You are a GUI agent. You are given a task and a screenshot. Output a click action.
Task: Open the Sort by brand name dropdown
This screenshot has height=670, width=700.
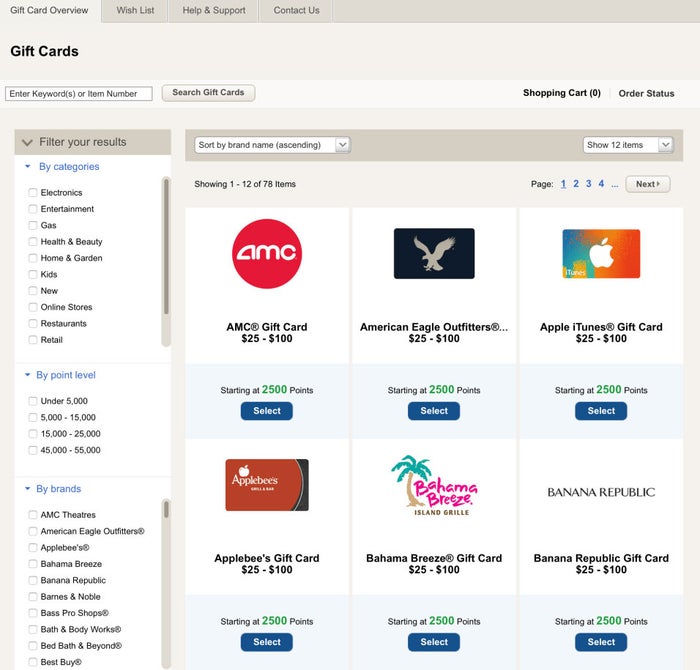click(272, 145)
